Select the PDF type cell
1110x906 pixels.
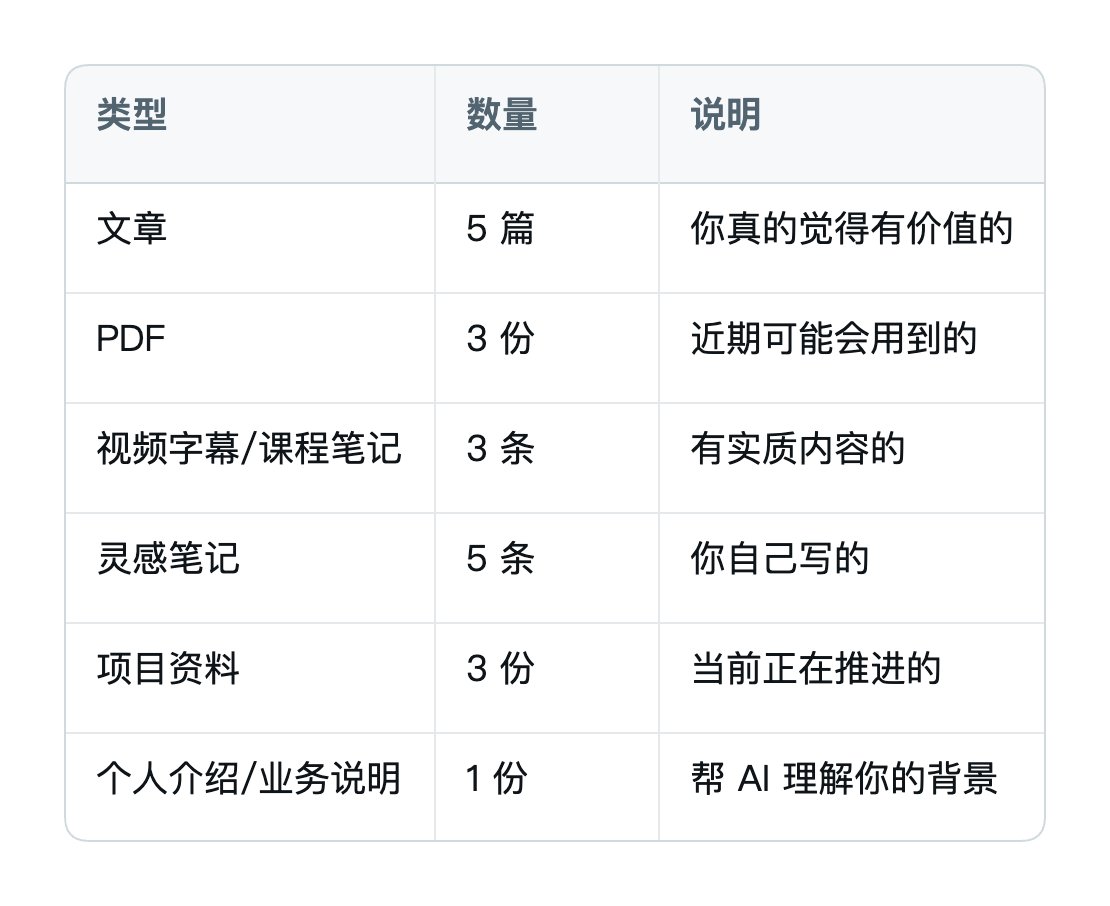click(250, 348)
